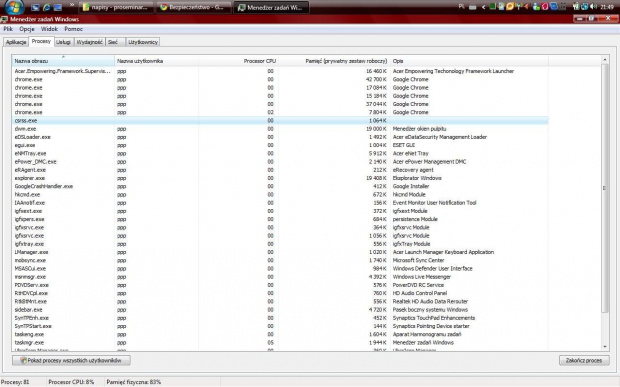620x387 pixels.
Task: Click the network connection tray icon
Action: point(585,6)
